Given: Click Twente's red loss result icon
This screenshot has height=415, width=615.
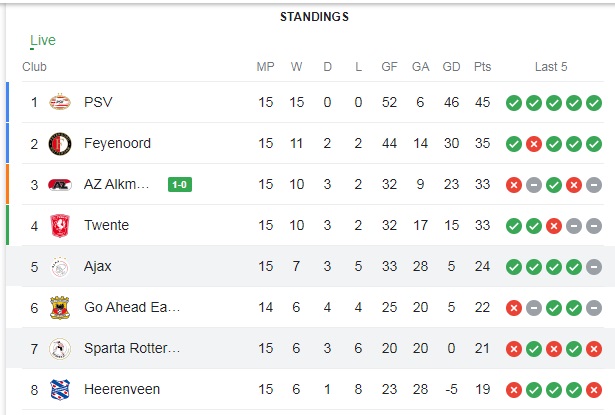Looking at the screenshot, I should click(554, 226).
